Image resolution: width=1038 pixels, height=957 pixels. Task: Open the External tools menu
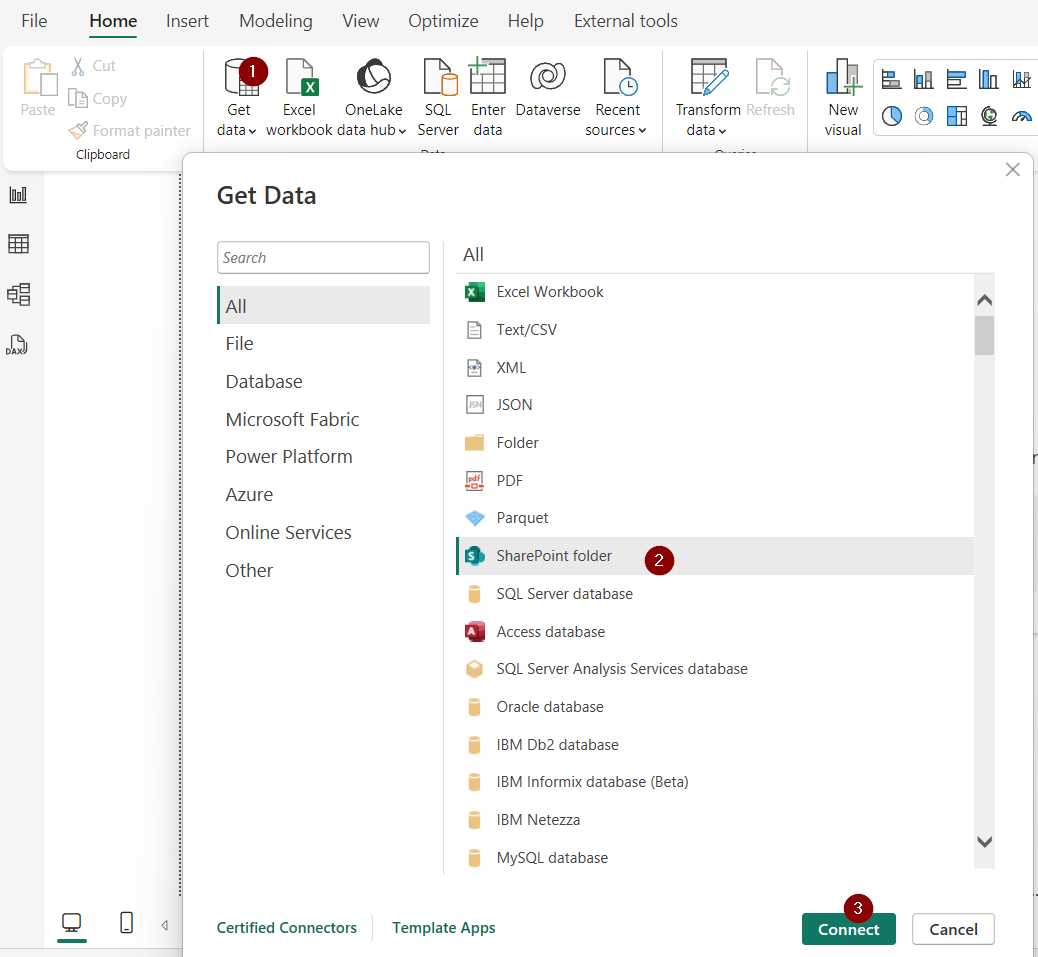(625, 20)
